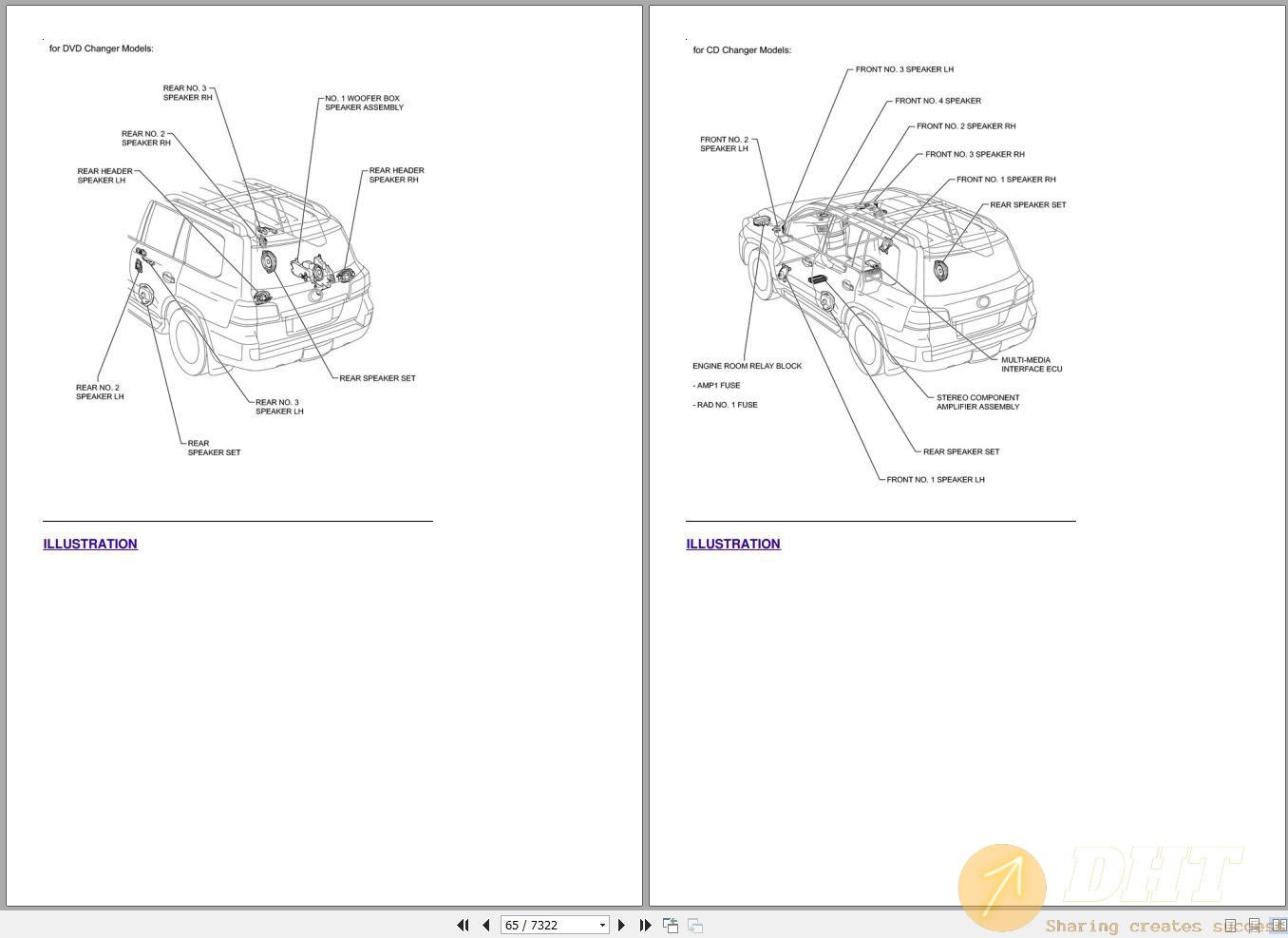Click the CD changer vehicle illustration

click(888, 280)
